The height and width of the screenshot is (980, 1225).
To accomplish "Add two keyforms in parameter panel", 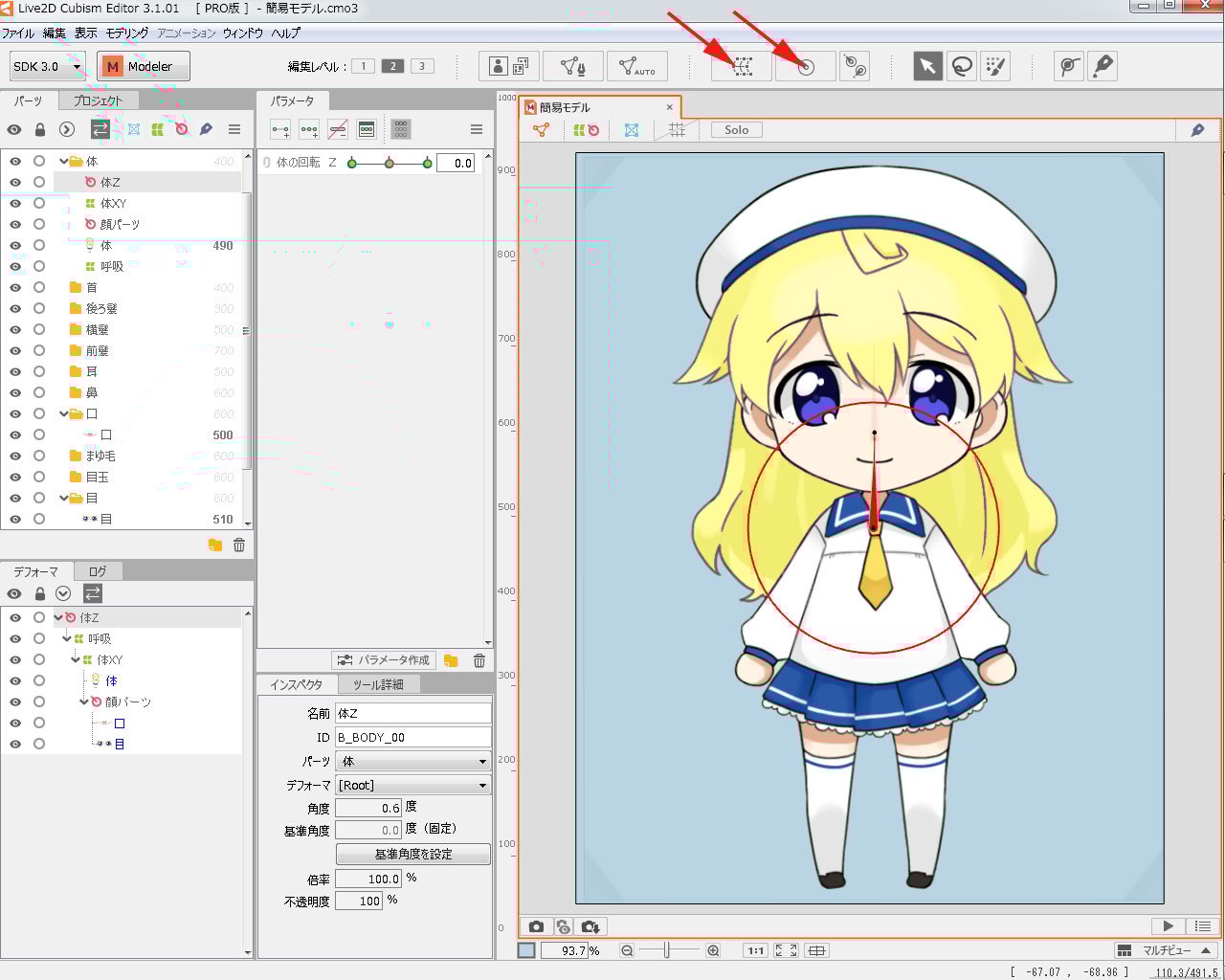I will (280, 129).
